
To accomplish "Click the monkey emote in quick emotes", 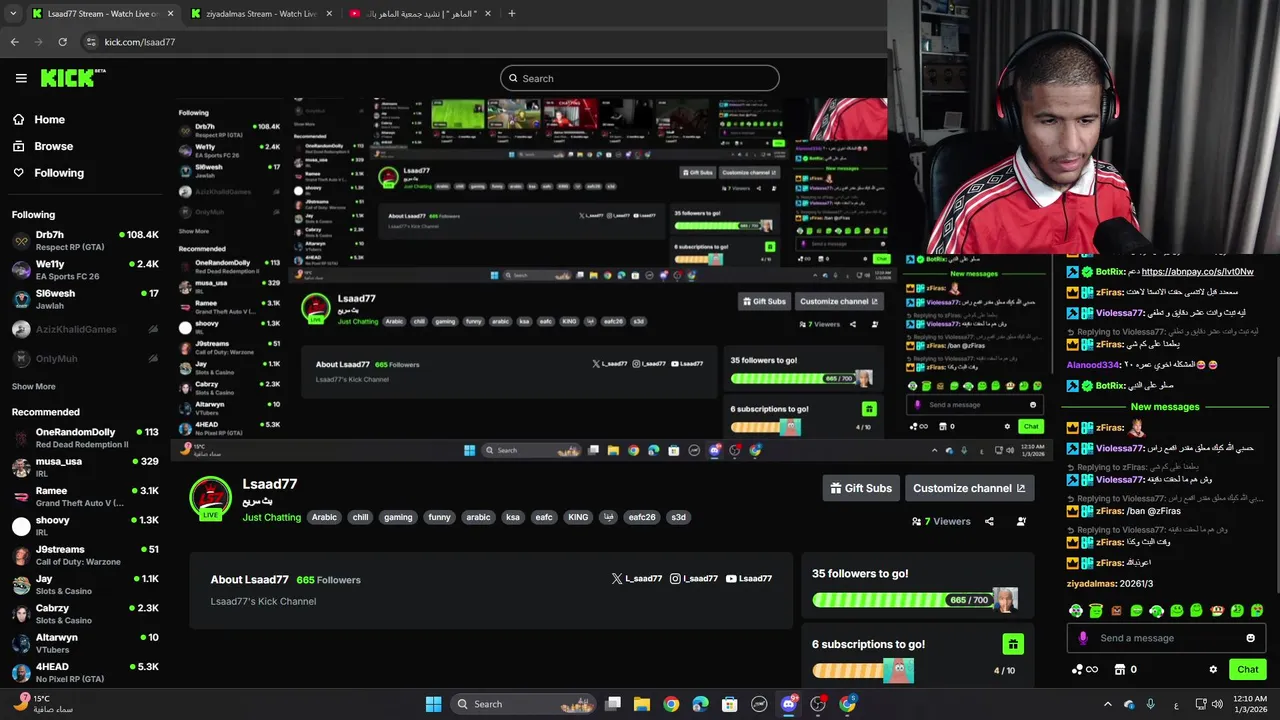I will [x=1217, y=610].
